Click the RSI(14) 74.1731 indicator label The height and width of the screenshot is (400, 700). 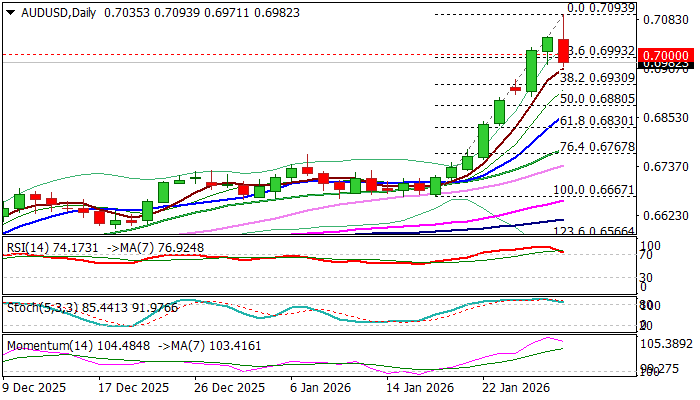coord(53,247)
